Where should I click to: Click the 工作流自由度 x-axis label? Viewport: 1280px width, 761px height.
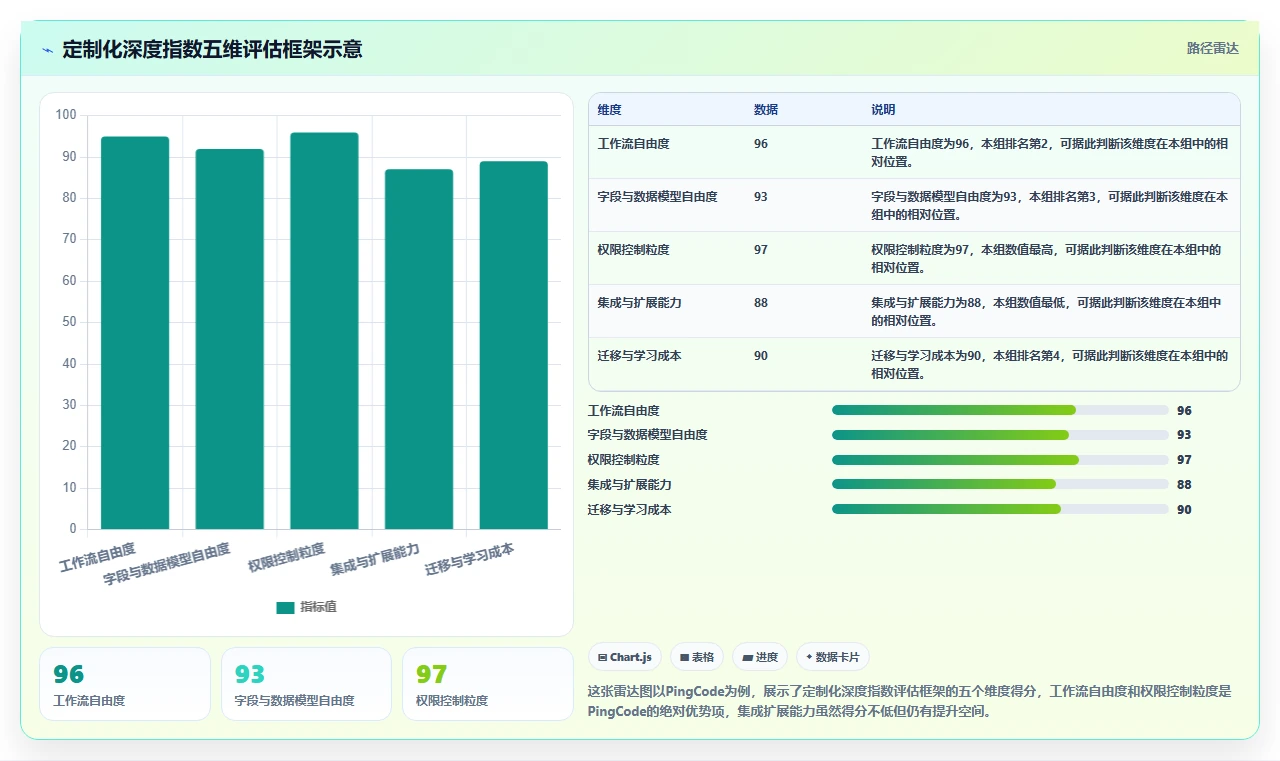point(97,557)
